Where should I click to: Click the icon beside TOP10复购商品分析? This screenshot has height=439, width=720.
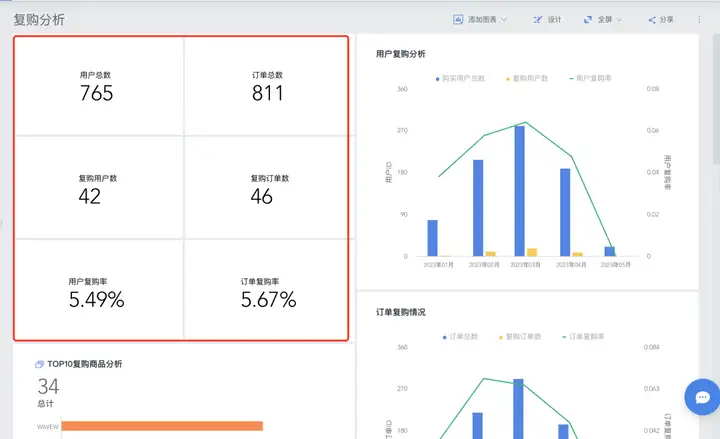(39, 364)
